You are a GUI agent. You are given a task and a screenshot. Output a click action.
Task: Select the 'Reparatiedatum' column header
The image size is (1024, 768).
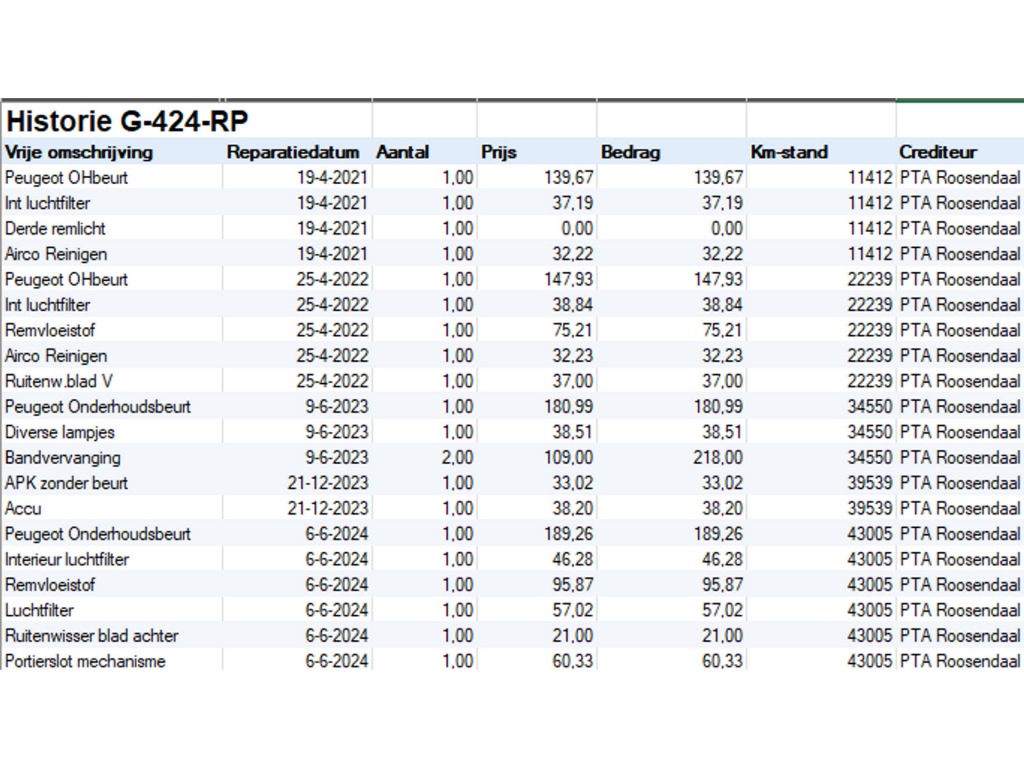[x=293, y=152]
